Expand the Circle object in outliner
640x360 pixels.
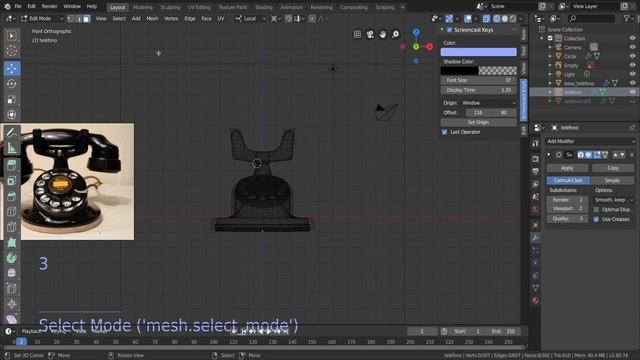pos(550,56)
